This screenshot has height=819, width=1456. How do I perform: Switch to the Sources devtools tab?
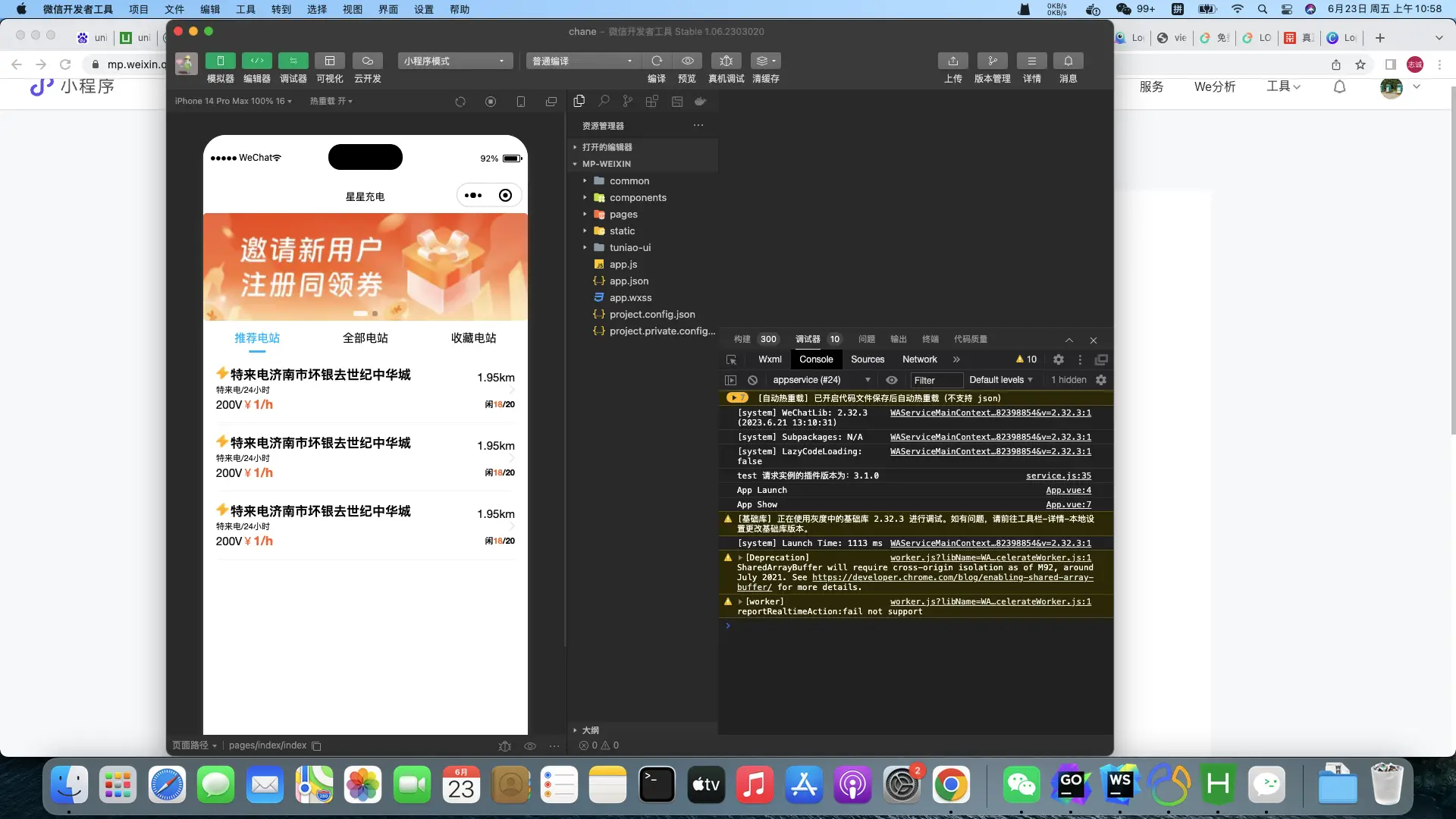[x=868, y=359]
